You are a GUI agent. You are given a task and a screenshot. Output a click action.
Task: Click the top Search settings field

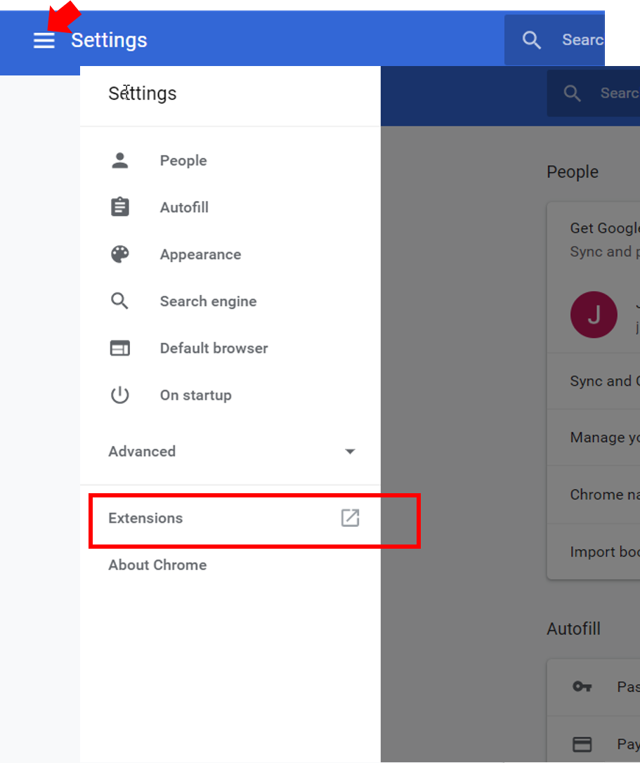[581, 40]
